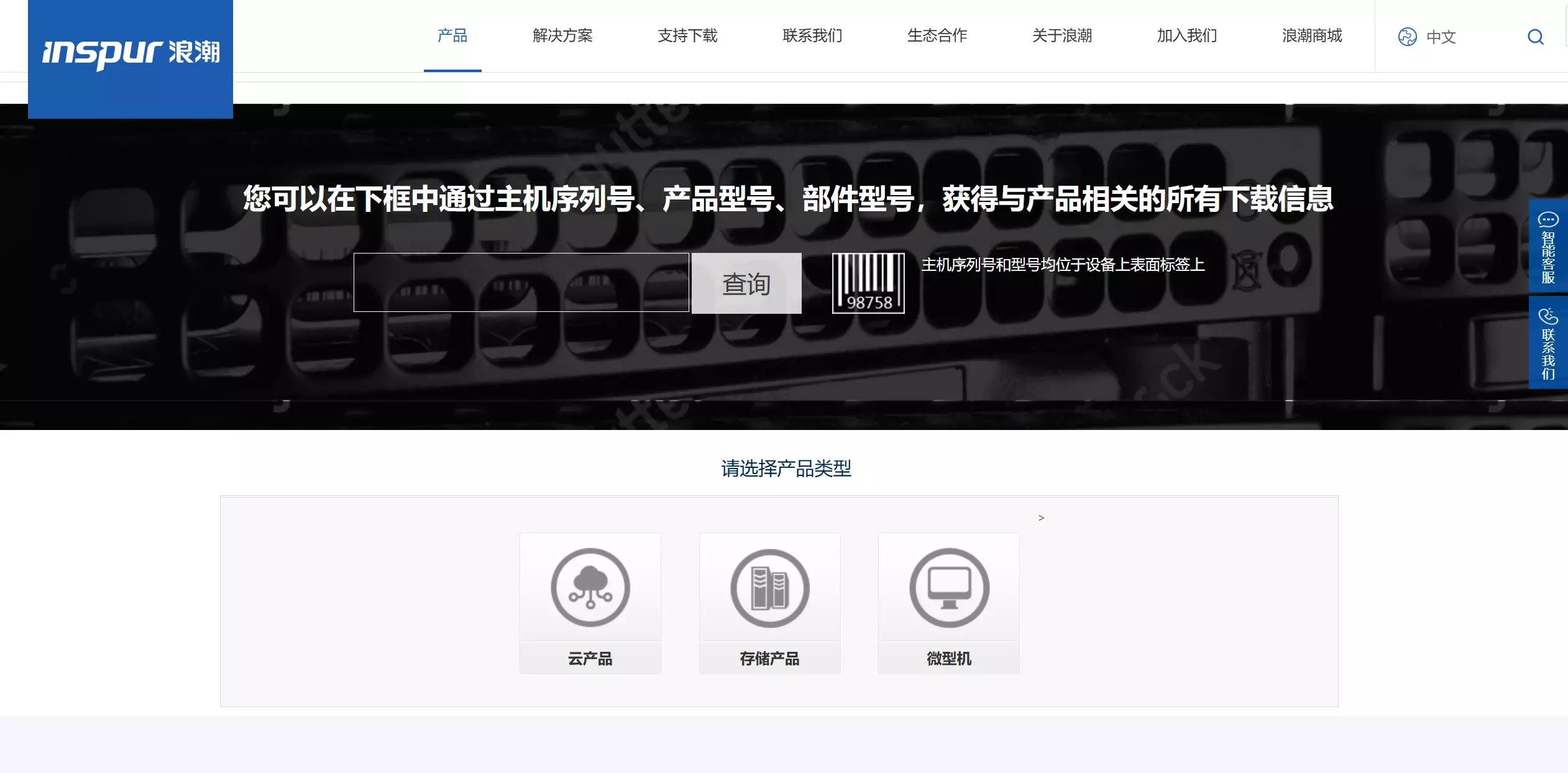Open the 支持下载 menu
Screen dimensions: 1568x773
tap(687, 36)
